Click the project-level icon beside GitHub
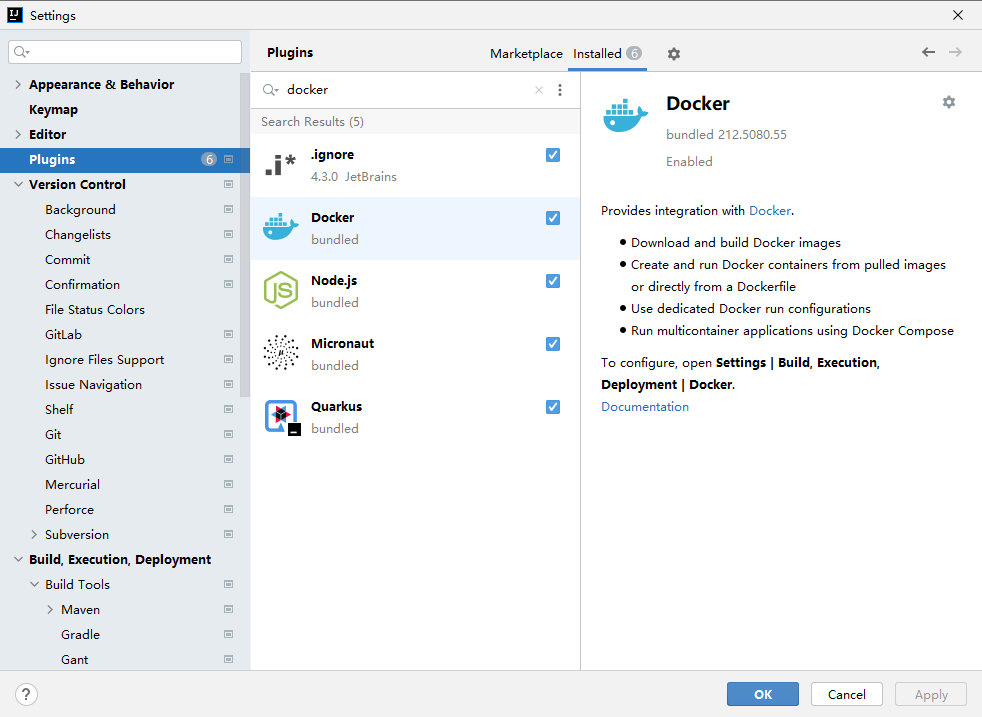982x717 pixels. point(228,460)
